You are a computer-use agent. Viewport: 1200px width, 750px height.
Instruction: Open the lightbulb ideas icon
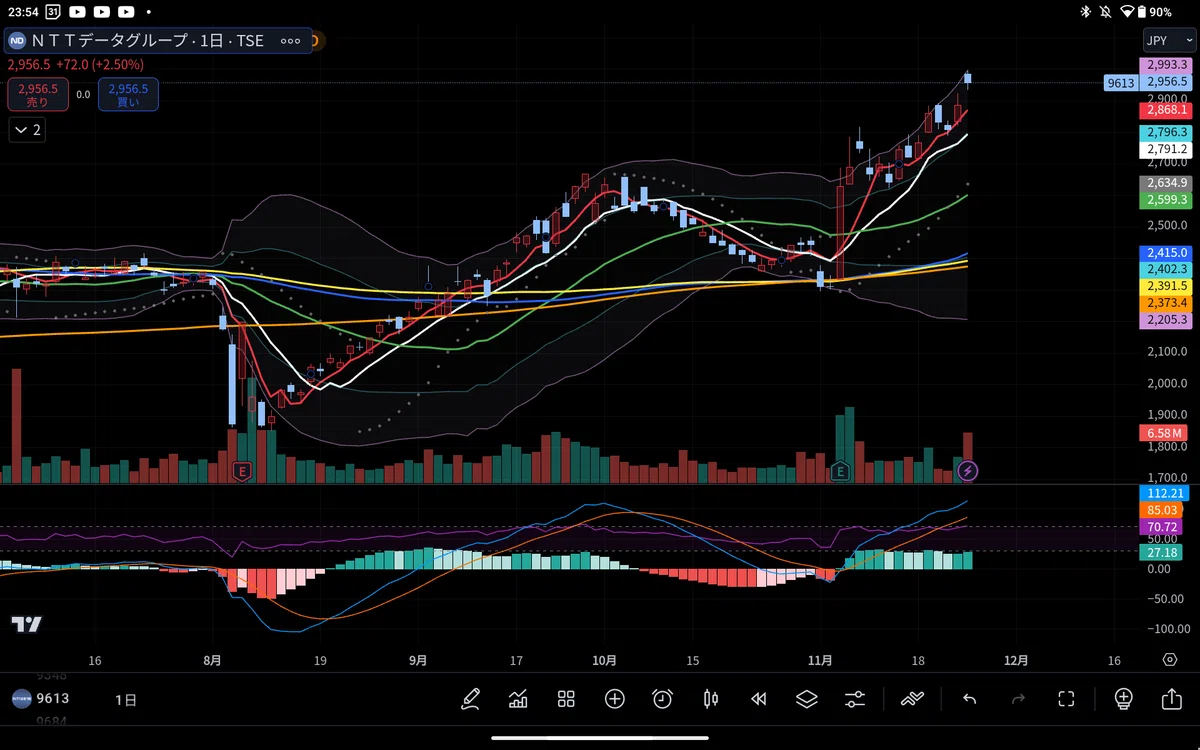[x=1123, y=699]
